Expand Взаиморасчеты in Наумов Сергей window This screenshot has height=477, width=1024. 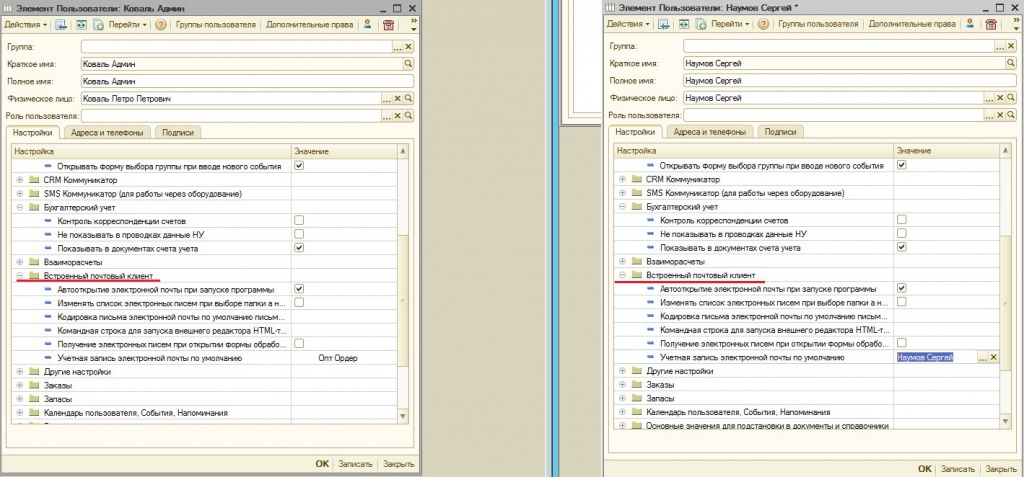point(622,261)
